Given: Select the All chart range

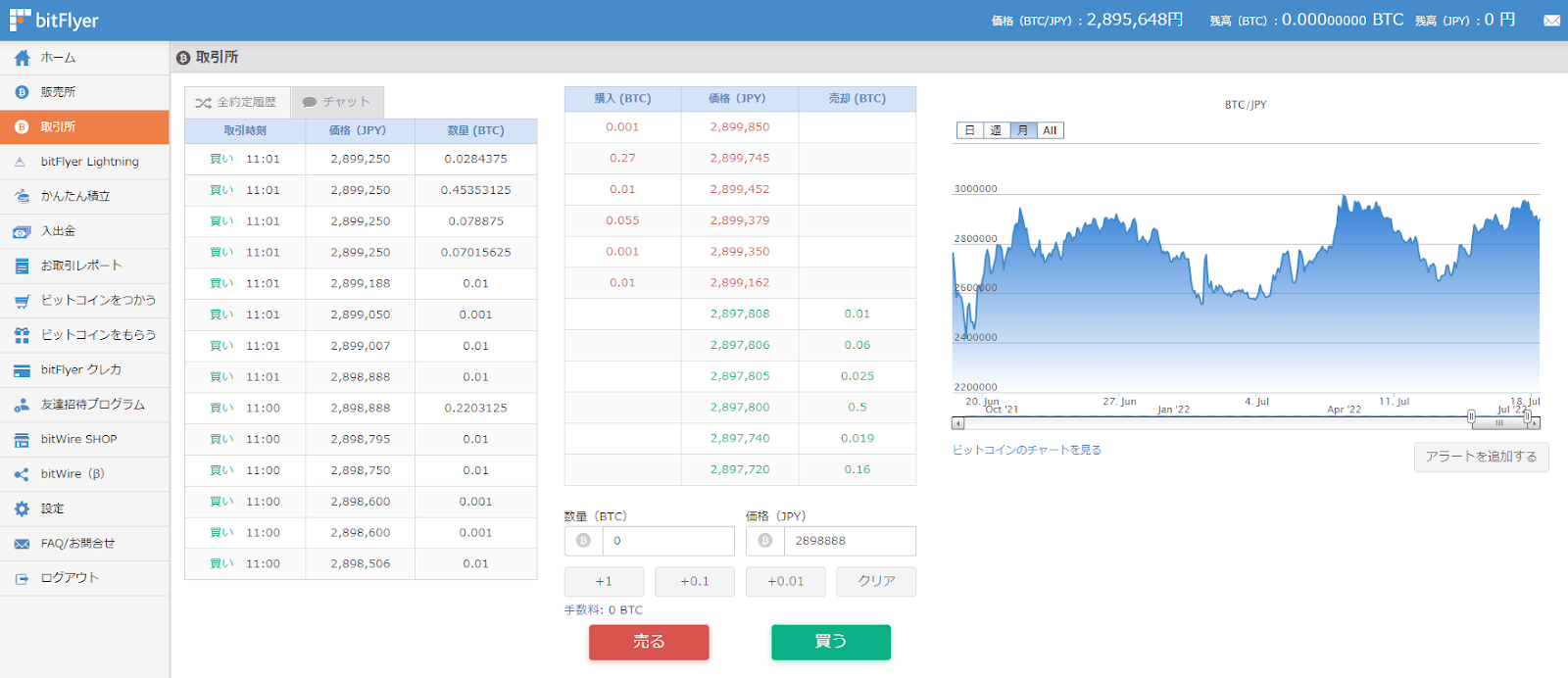Looking at the screenshot, I should tap(1050, 130).
